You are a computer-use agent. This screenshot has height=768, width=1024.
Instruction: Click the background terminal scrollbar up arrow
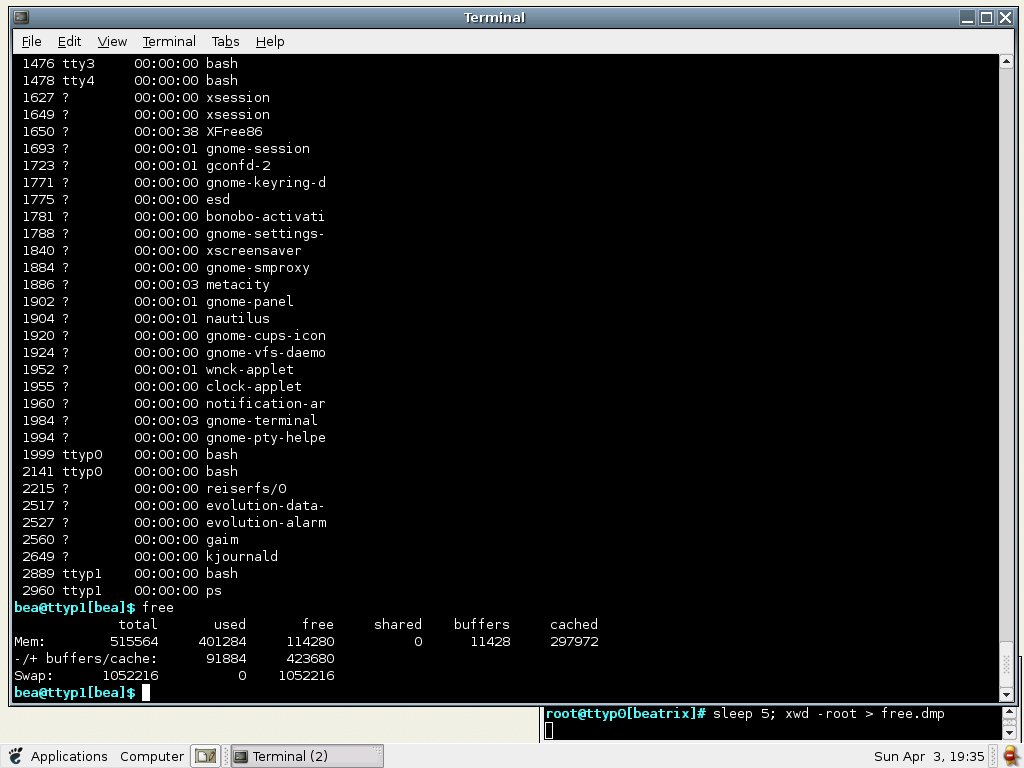point(1009,712)
